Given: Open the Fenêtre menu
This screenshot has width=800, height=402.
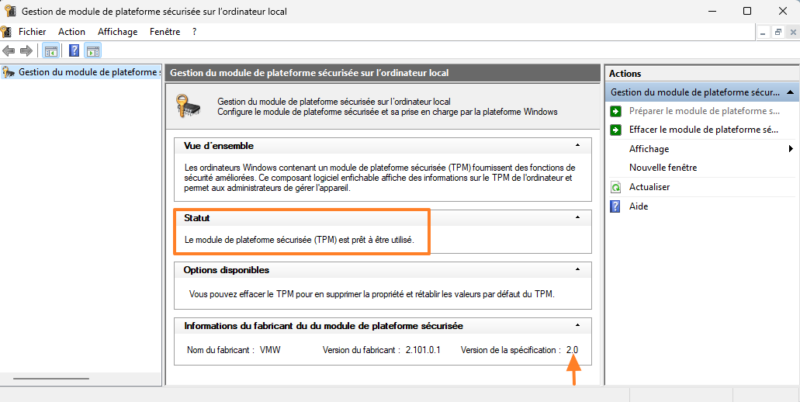Looking at the screenshot, I should pyautogui.click(x=165, y=32).
